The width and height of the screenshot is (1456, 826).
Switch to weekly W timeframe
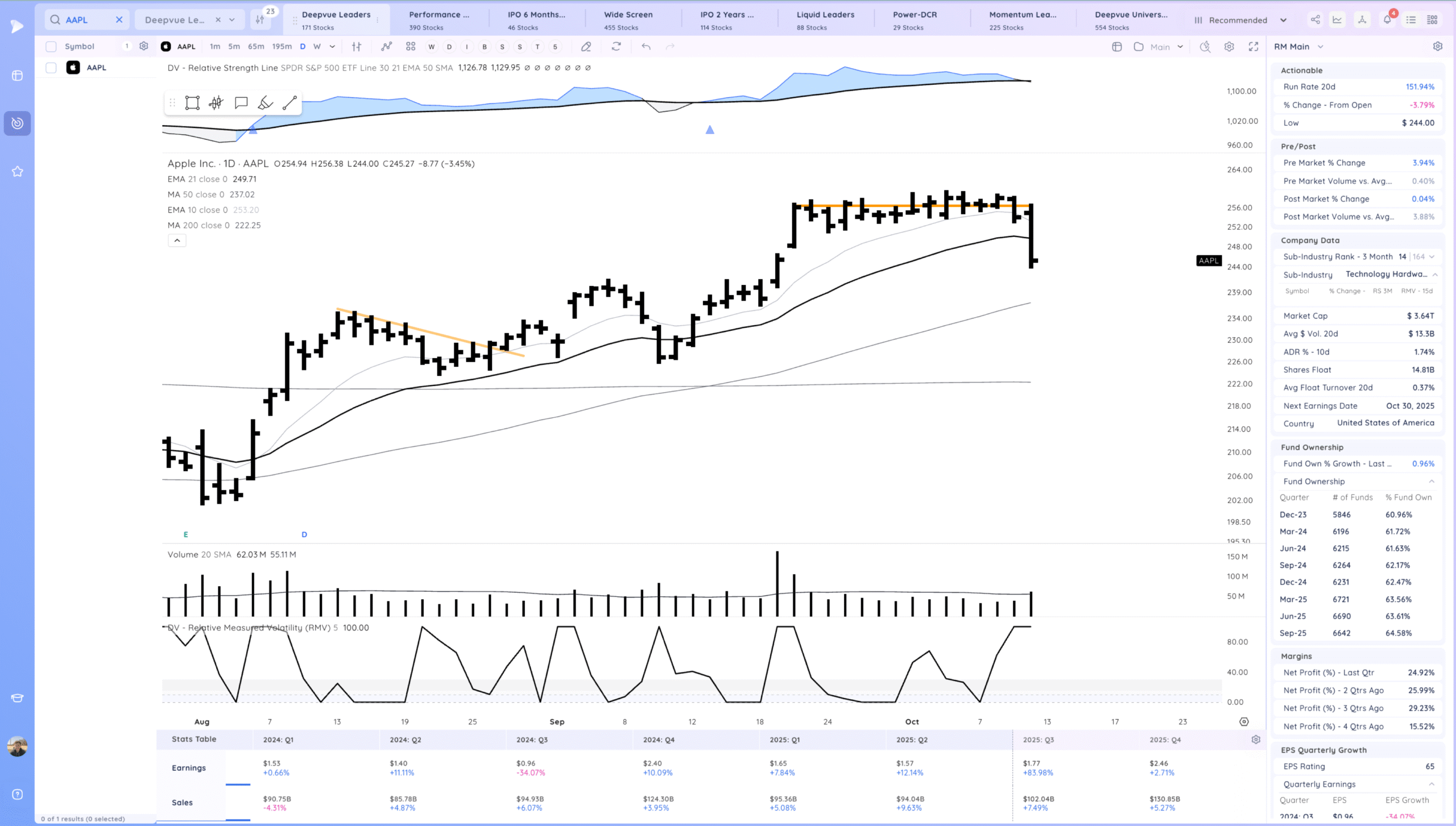click(317, 47)
